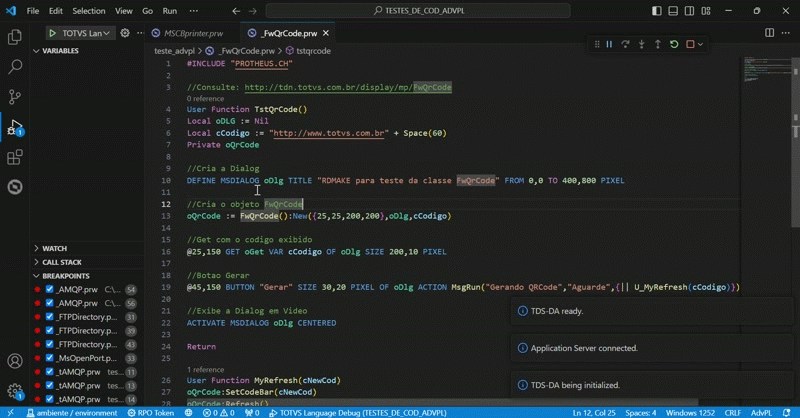Open the View menu
This screenshot has height=418, width=800.
point(123,11)
